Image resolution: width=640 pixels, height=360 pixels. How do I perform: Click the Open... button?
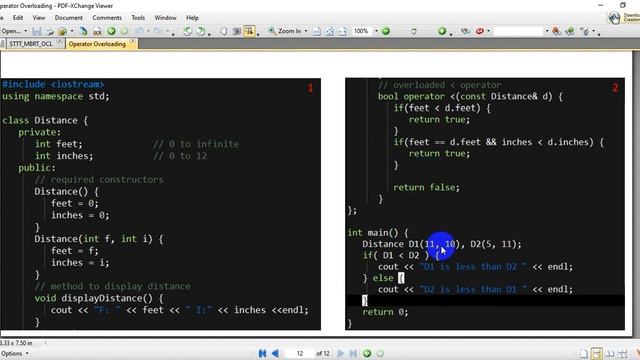click(11, 31)
